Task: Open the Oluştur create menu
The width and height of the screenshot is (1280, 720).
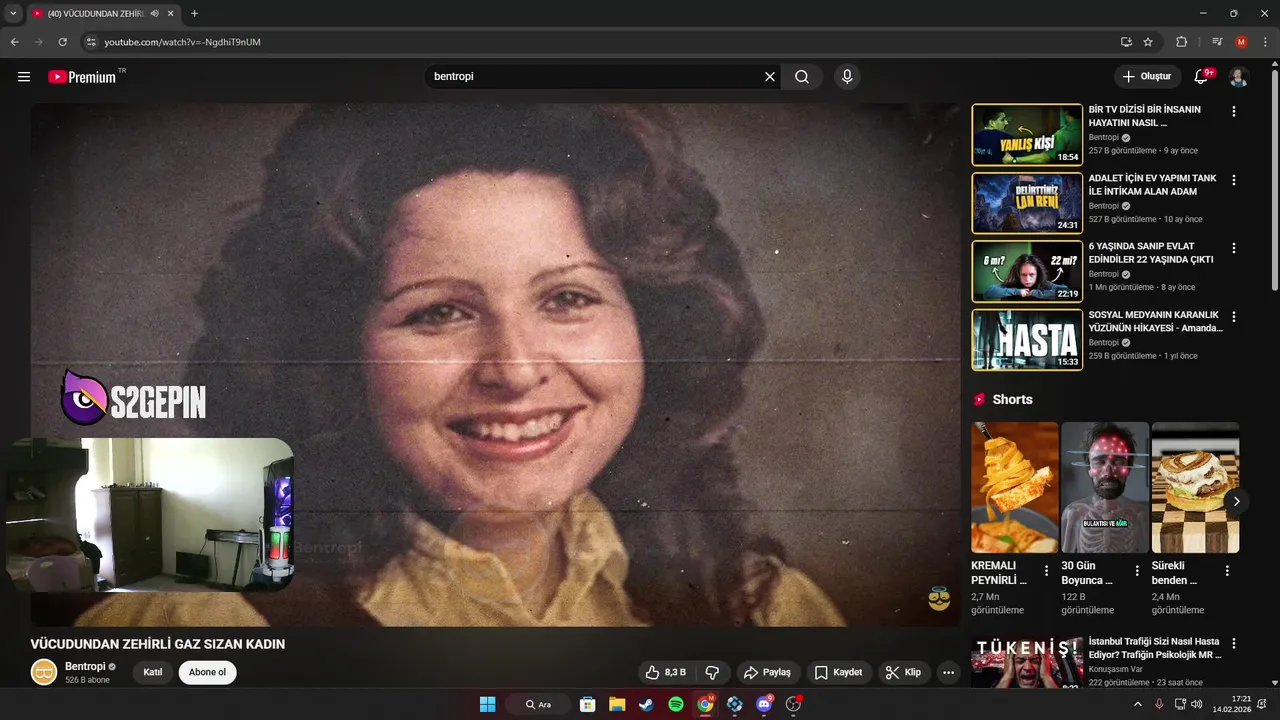Action: pyautogui.click(x=1147, y=77)
